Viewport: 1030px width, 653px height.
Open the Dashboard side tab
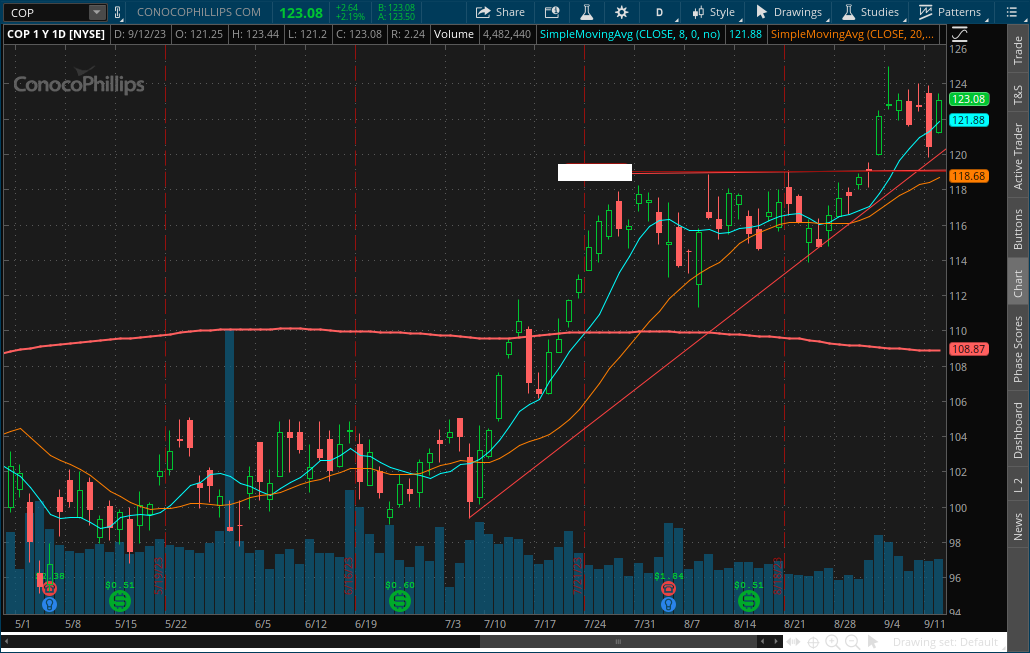coord(1018,430)
